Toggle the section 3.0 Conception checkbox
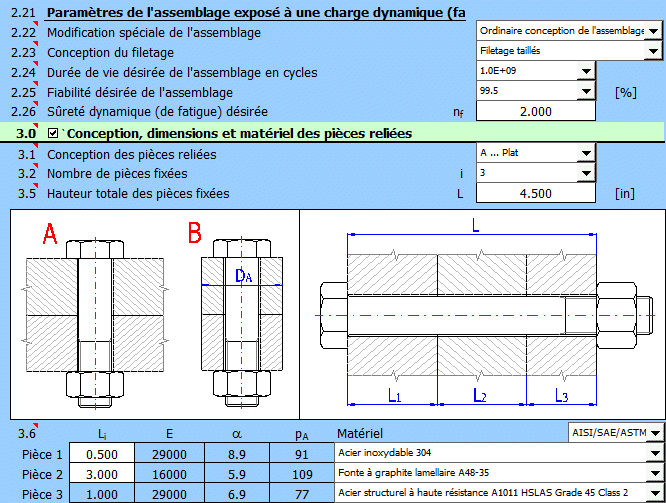 [x=53, y=133]
